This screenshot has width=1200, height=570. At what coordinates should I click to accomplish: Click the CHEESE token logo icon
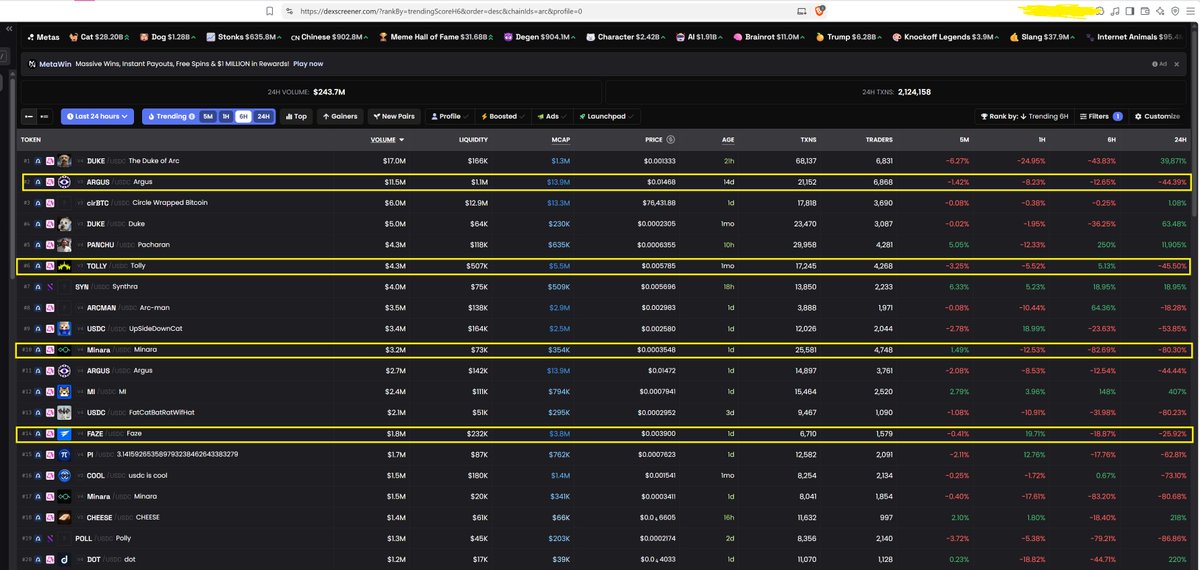(64, 517)
